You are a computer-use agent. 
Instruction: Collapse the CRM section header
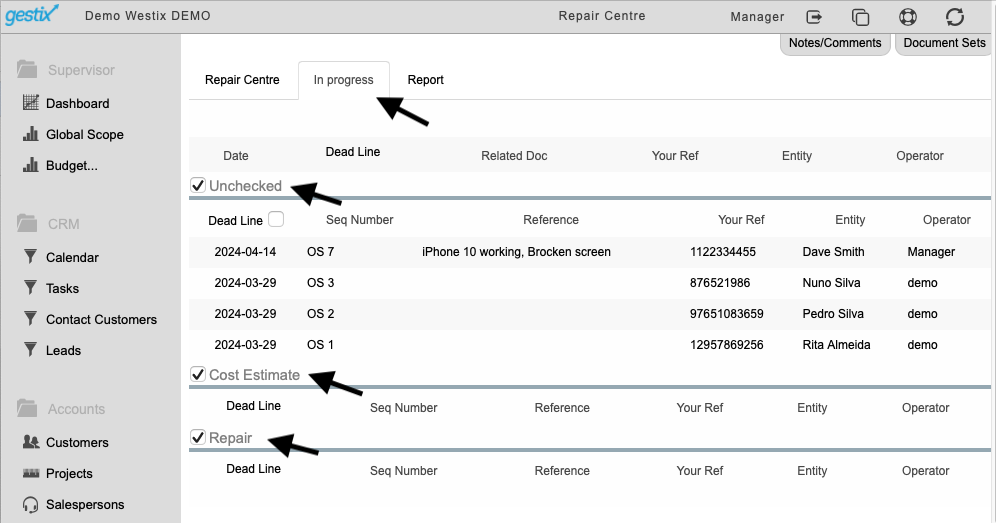(64, 224)
